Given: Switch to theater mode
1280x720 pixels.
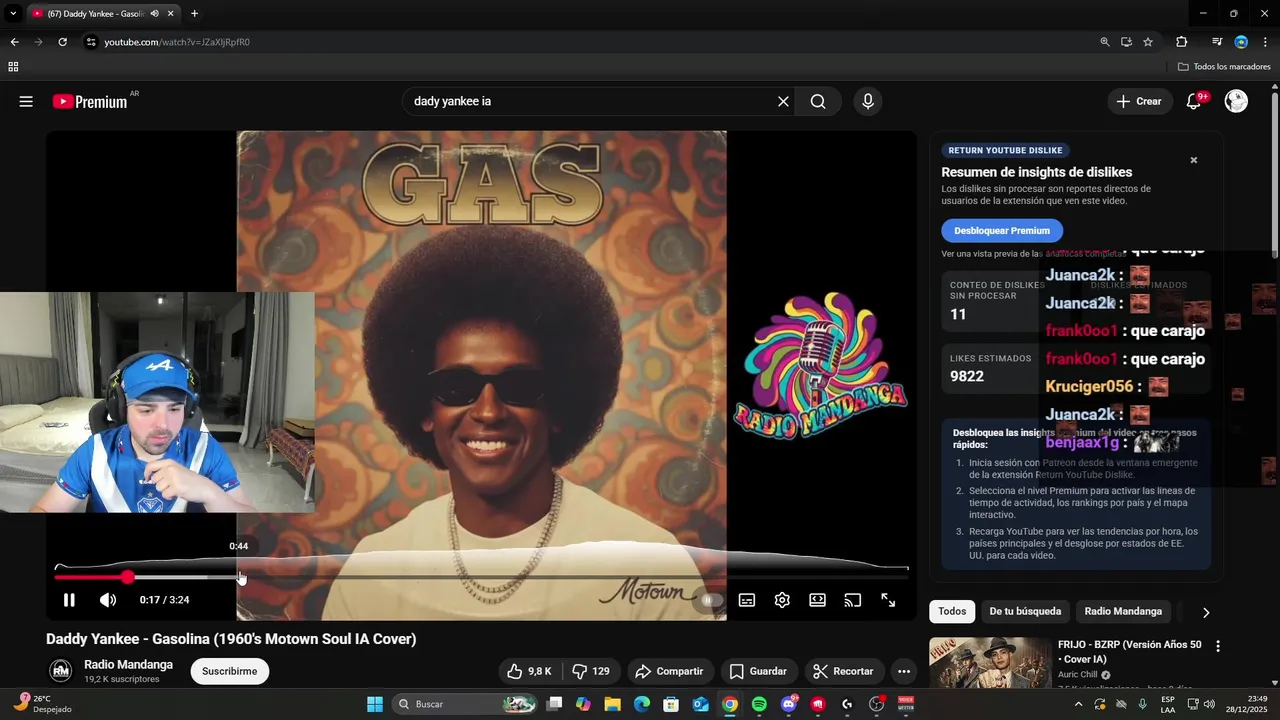Looking at the screenshot, I should coord(818,600).
